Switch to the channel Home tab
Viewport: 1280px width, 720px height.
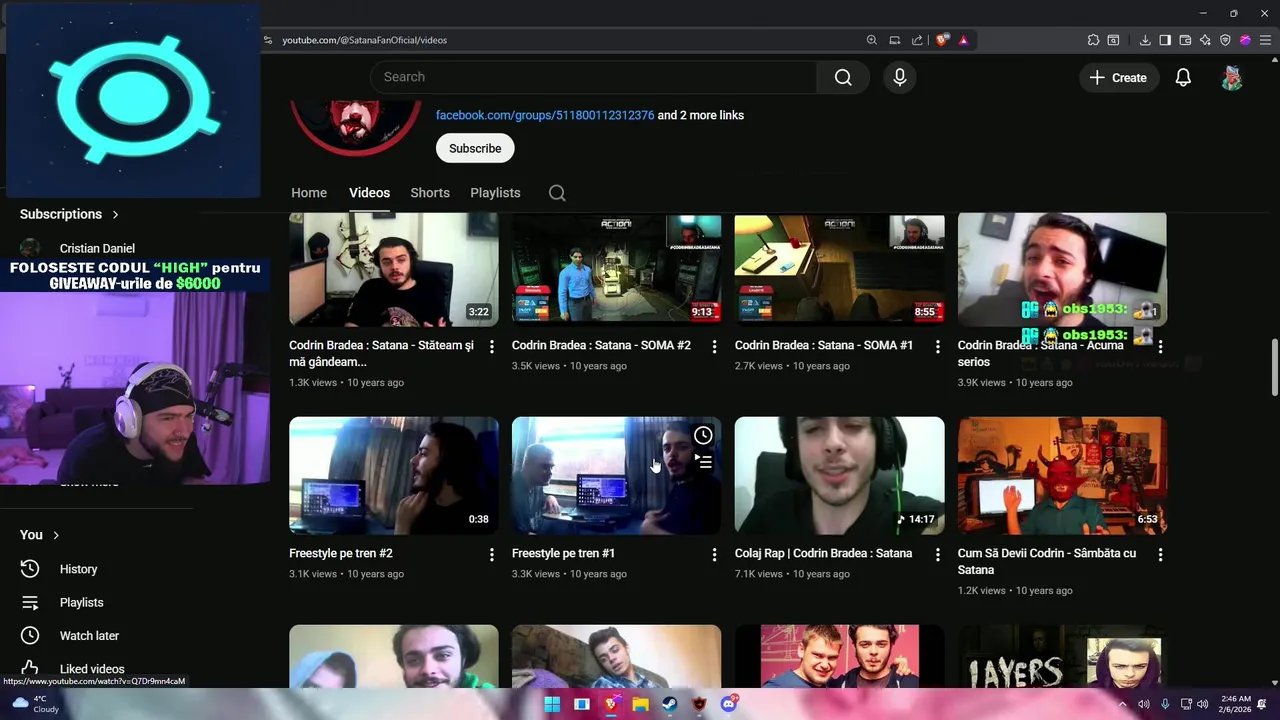[x=309, y=193]
